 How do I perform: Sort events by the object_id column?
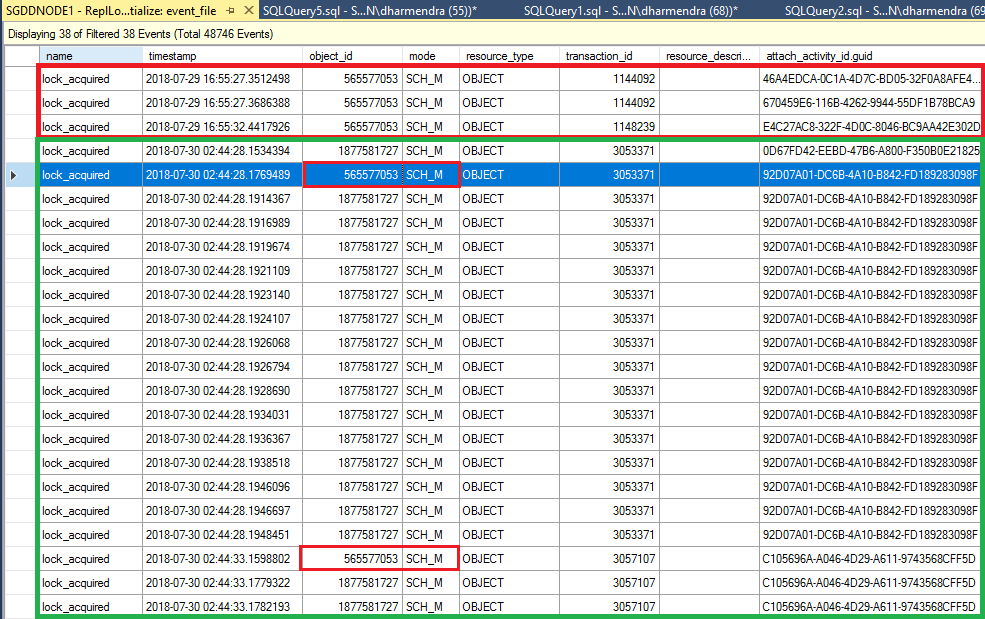pyautogui.click(x=350, y=56)
